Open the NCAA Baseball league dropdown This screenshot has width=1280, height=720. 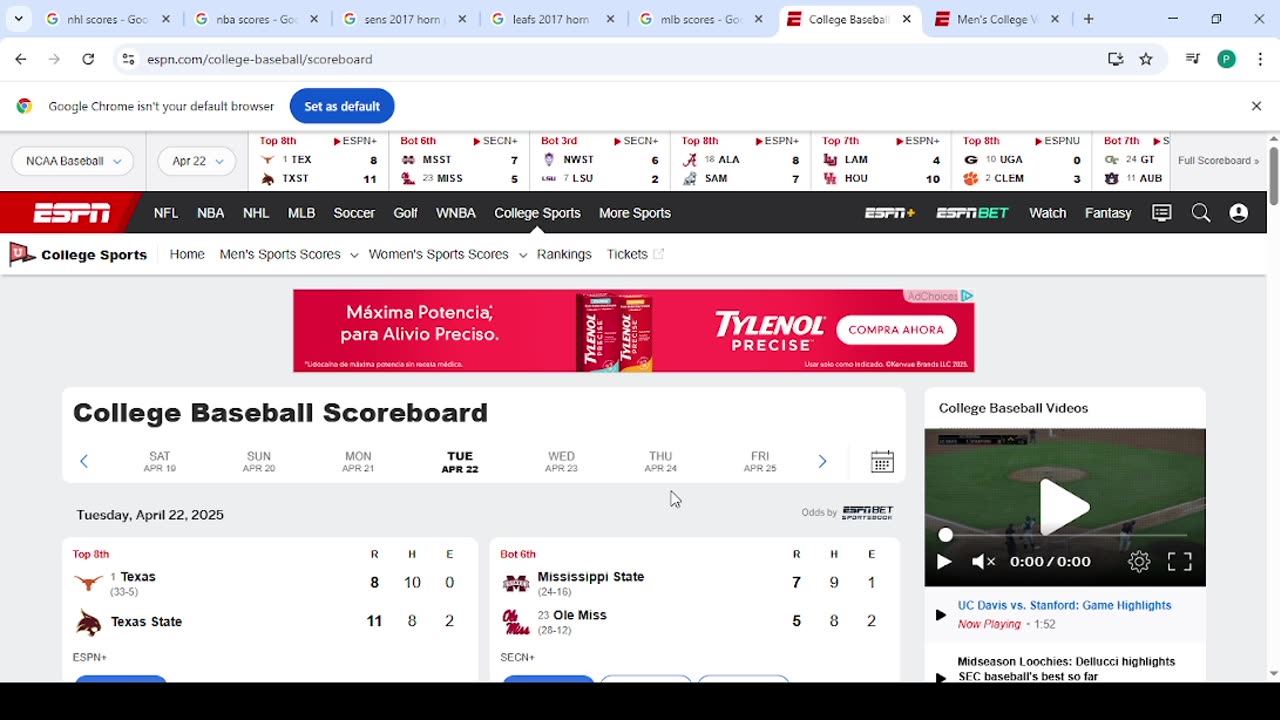(x=72, y=161)
